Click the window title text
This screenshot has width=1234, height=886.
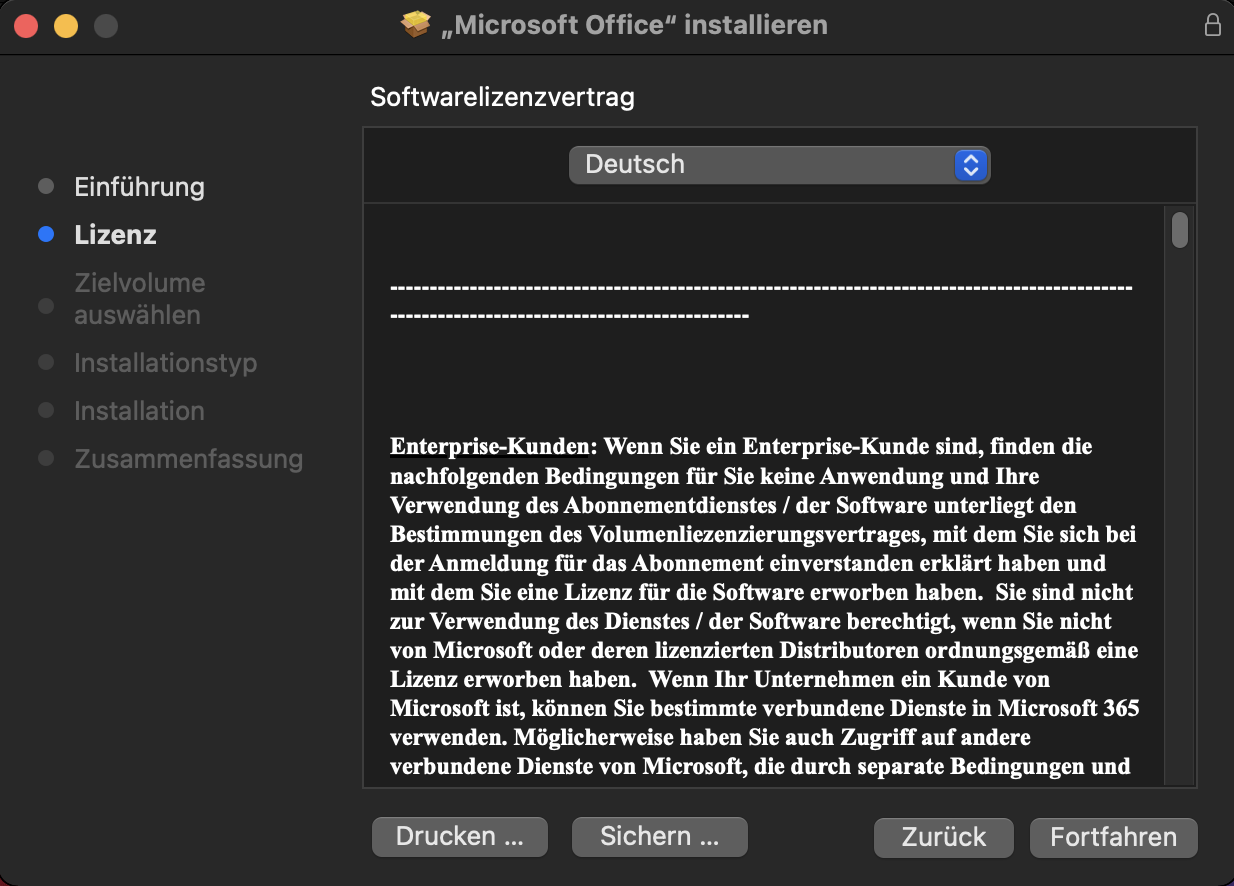634,25
